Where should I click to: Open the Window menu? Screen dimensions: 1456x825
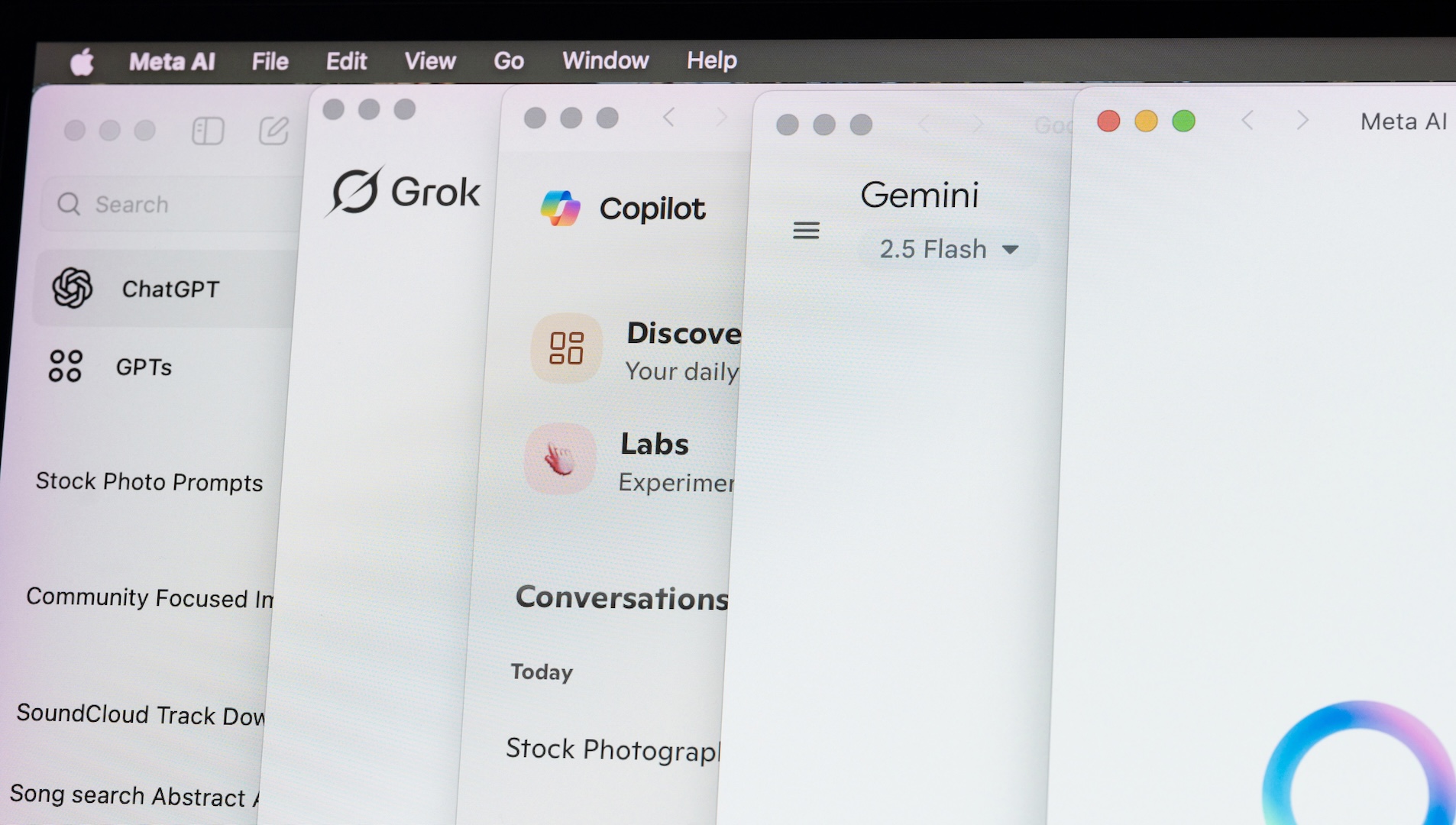click(x=606, y=60)
